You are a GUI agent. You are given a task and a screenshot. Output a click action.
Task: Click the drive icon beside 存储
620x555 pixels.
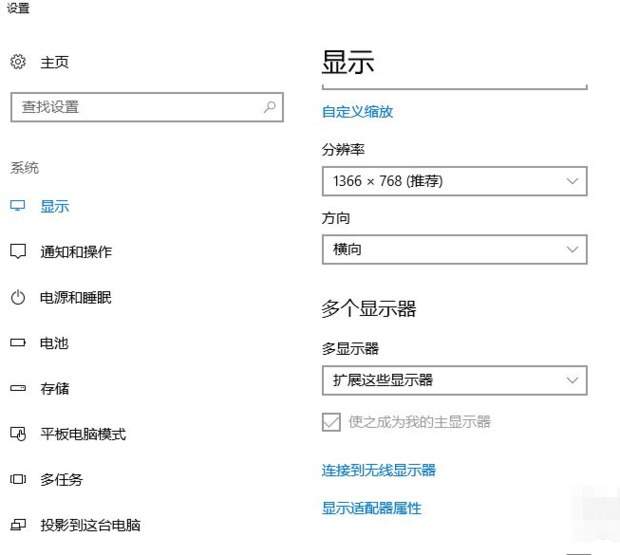pos(18,388)
